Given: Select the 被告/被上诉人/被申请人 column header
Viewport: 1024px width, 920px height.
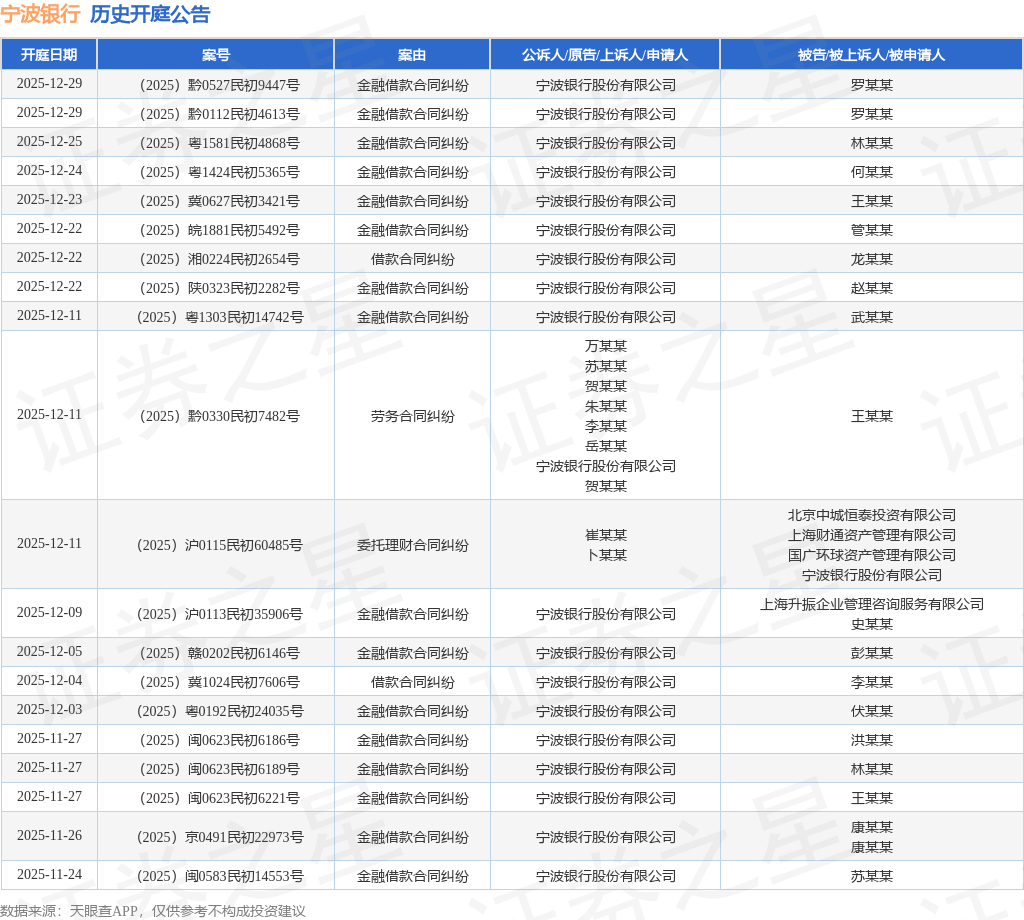Looking at the screenshot, I should point(871,55).
